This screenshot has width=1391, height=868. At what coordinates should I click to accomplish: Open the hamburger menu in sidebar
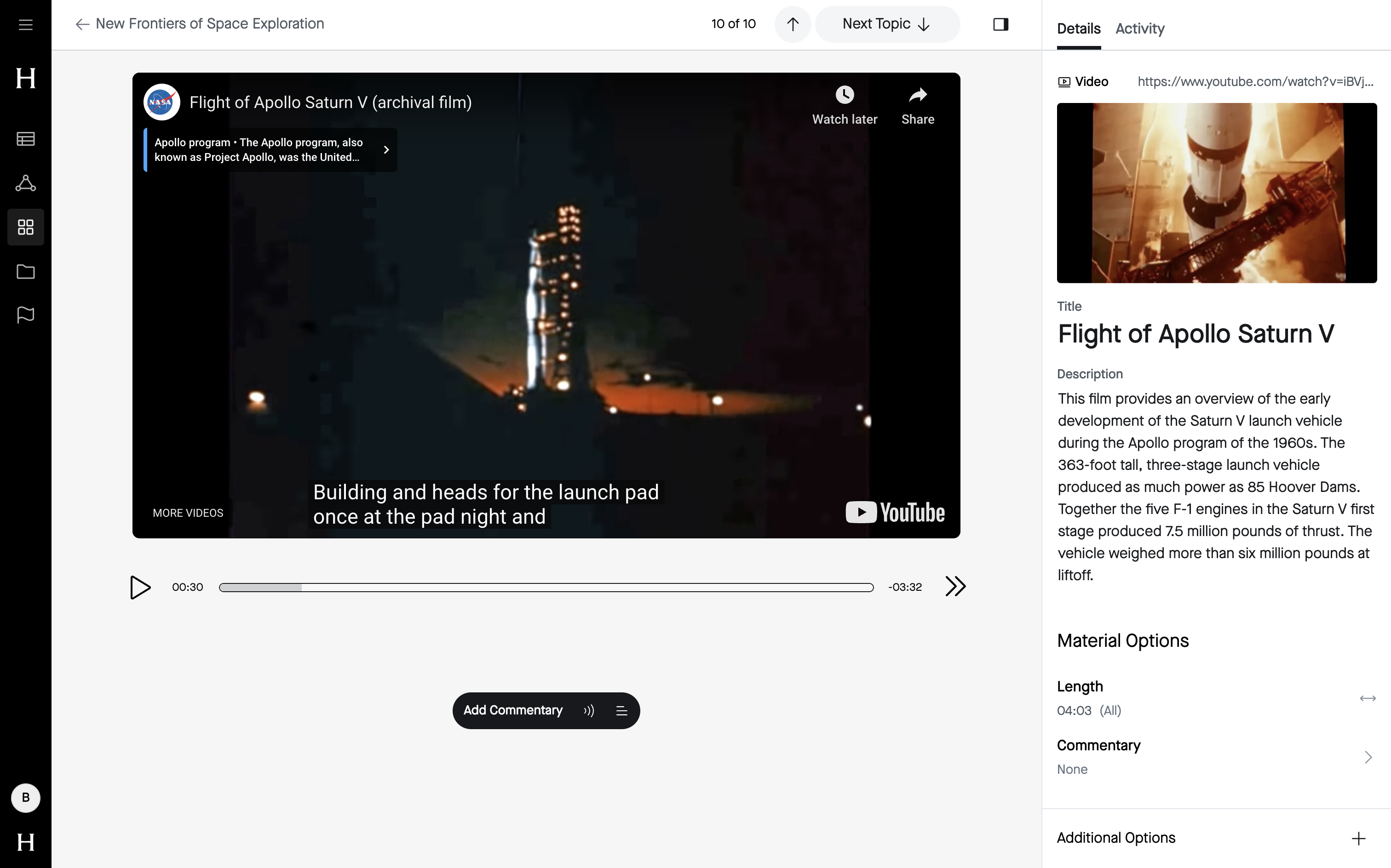[25, 25]
